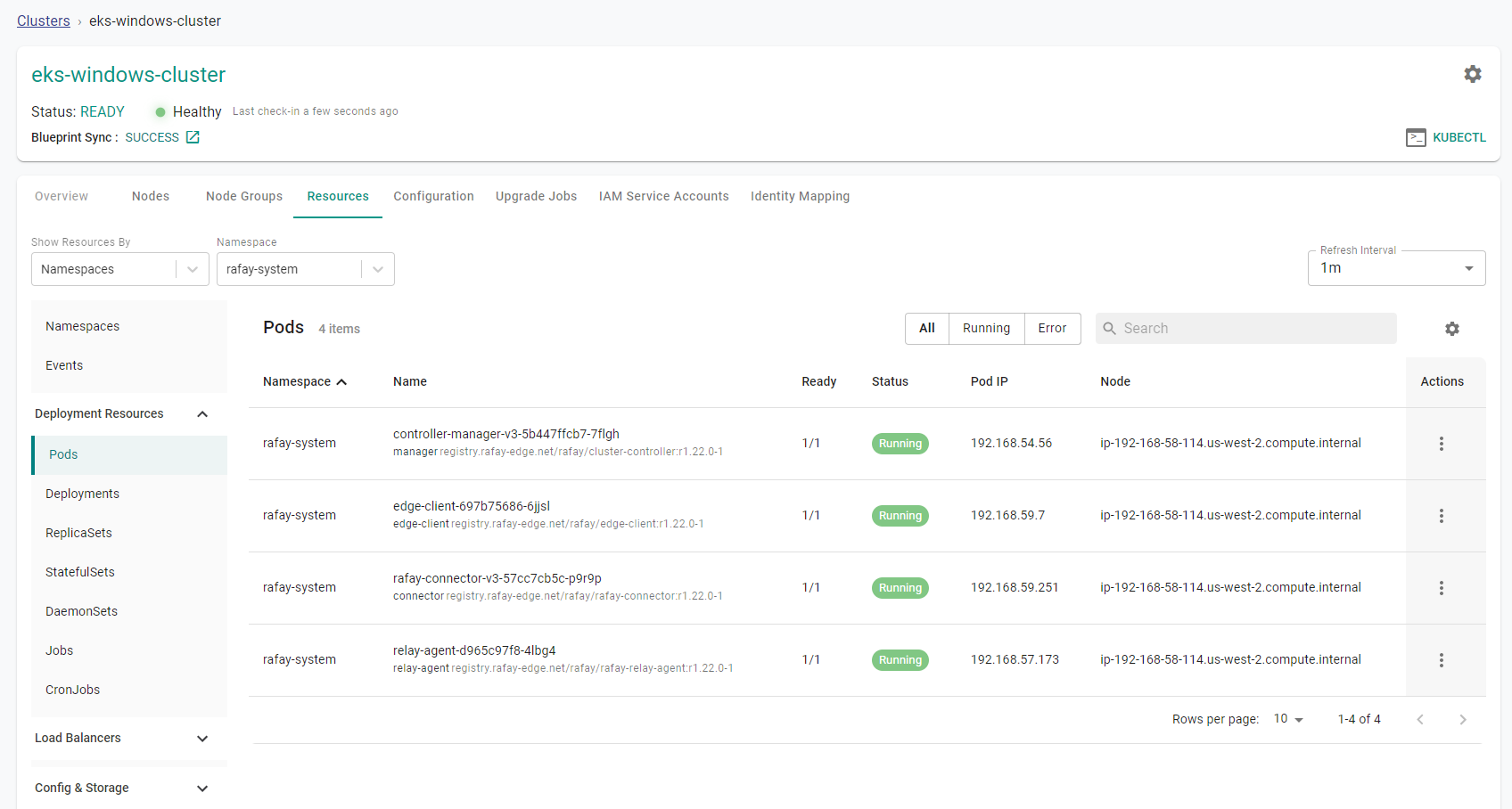Click Pod IP 192.168.59.7
Viewport: 1512px width, 809px height.
tap(1007, 515)
